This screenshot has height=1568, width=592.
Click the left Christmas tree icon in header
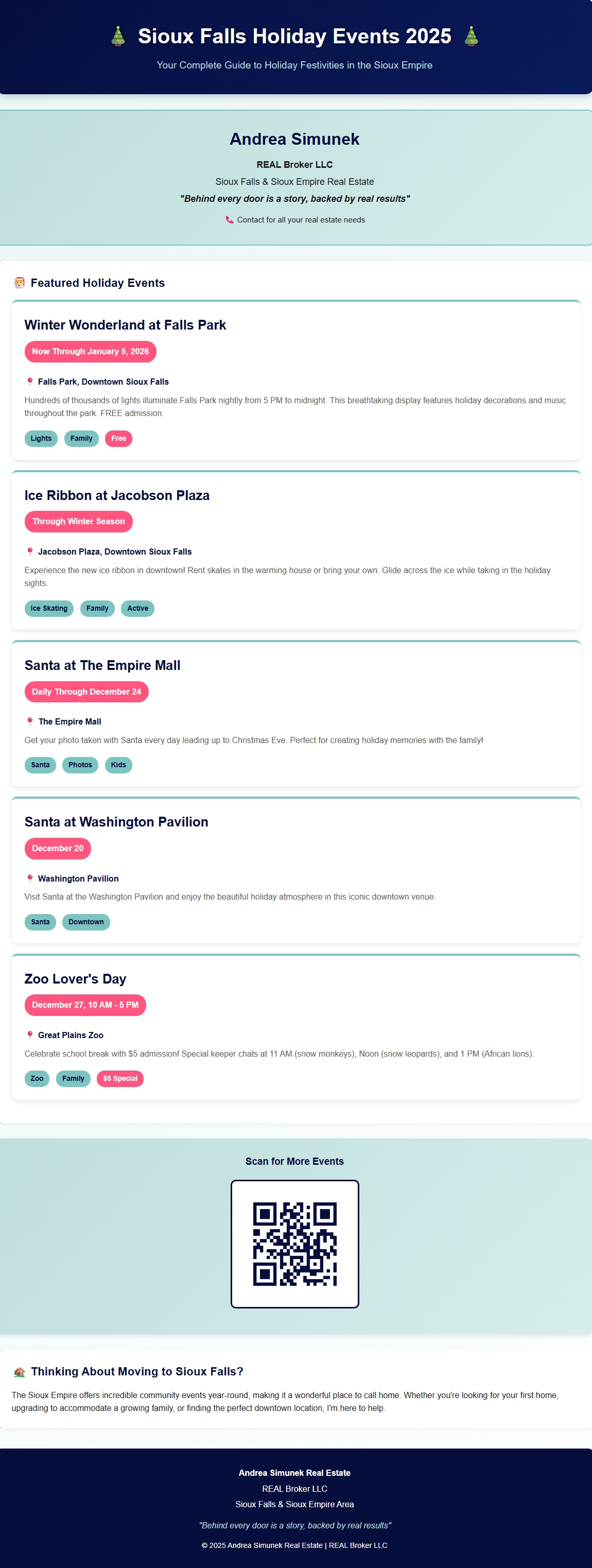coord(118,37)
